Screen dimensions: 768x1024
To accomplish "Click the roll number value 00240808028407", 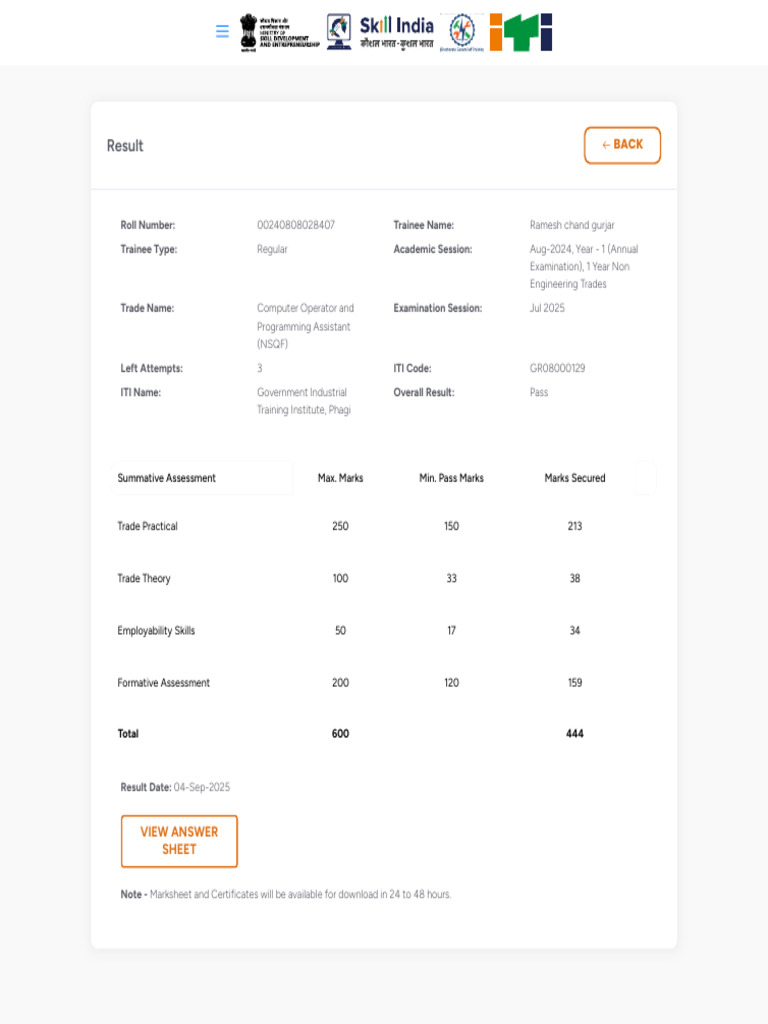I will click(296, 225).
